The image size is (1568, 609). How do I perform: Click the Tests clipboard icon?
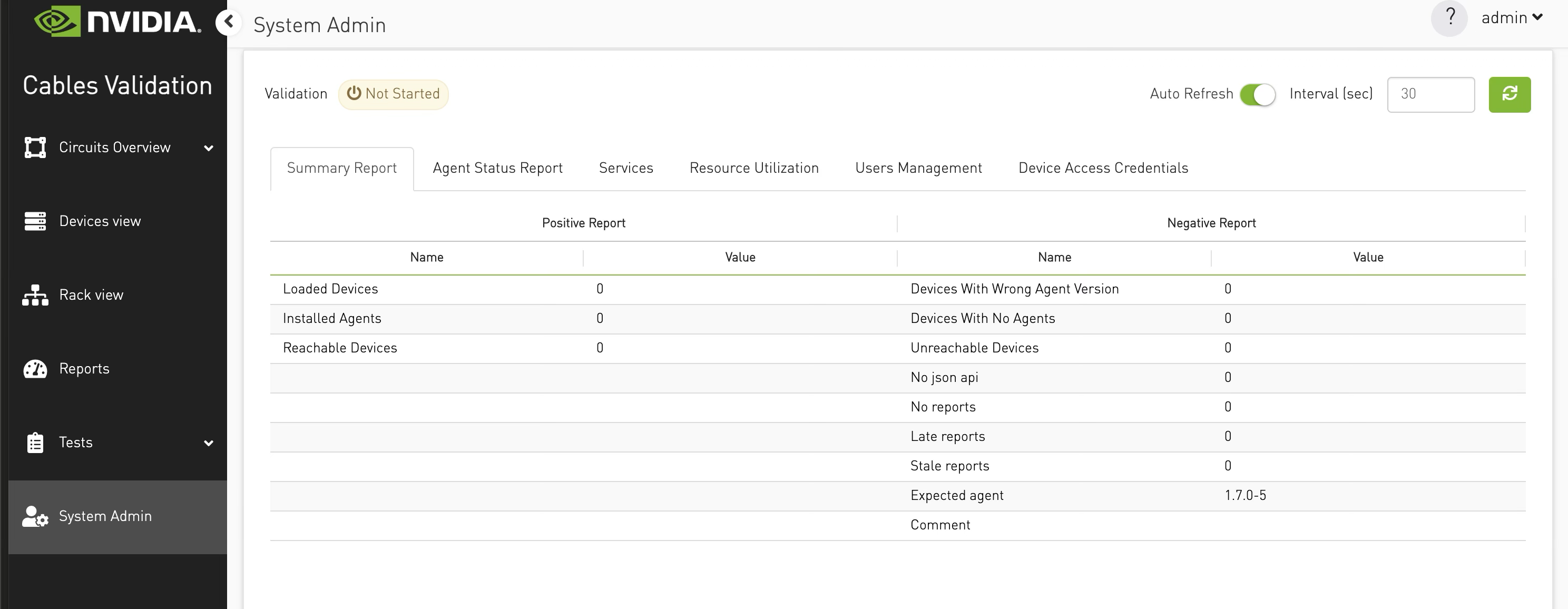35,443
